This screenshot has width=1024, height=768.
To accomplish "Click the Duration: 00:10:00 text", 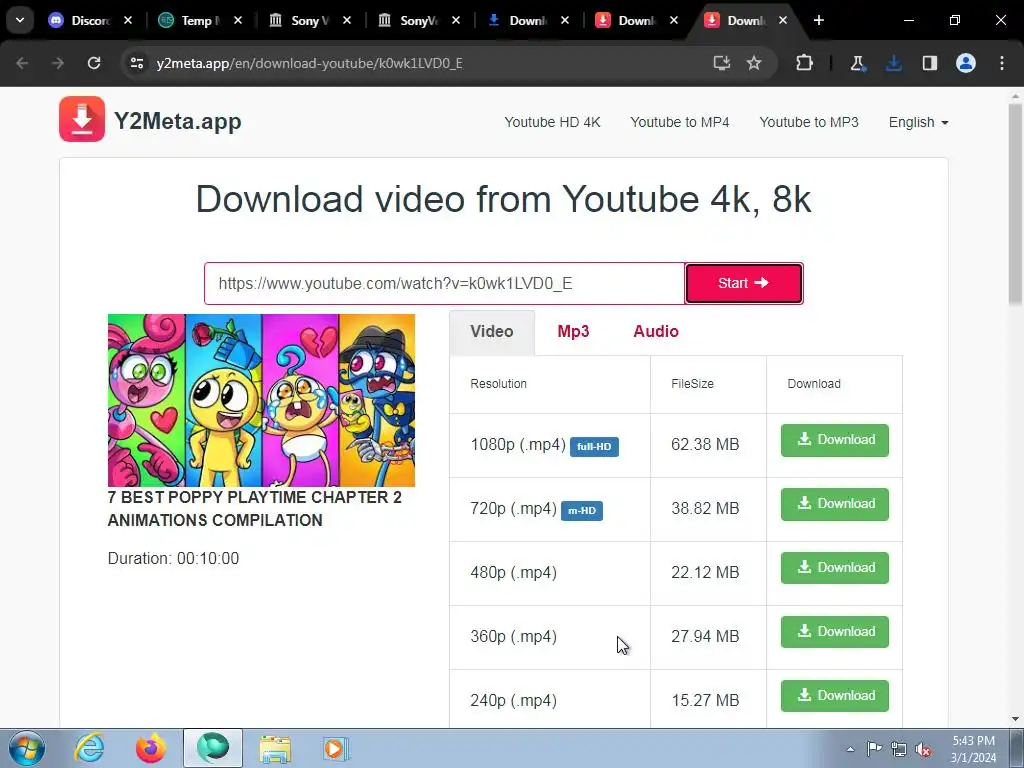I will point(173,558).
